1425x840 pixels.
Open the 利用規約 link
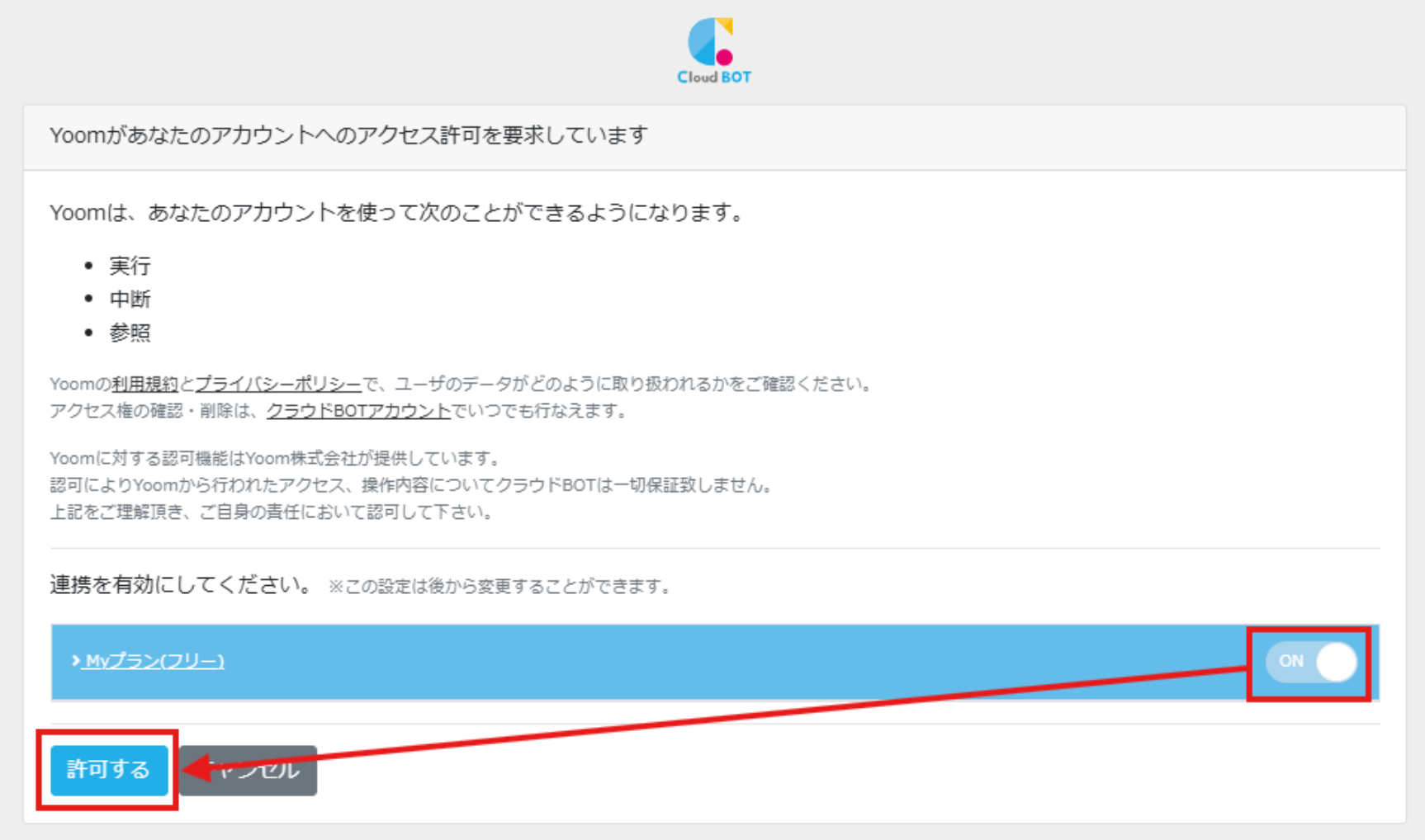[x=144, y=385]
